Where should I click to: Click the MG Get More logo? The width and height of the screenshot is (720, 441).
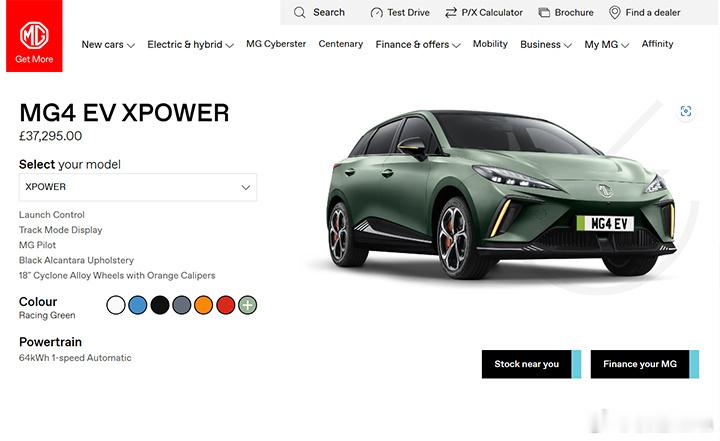(x=34, y=36)
